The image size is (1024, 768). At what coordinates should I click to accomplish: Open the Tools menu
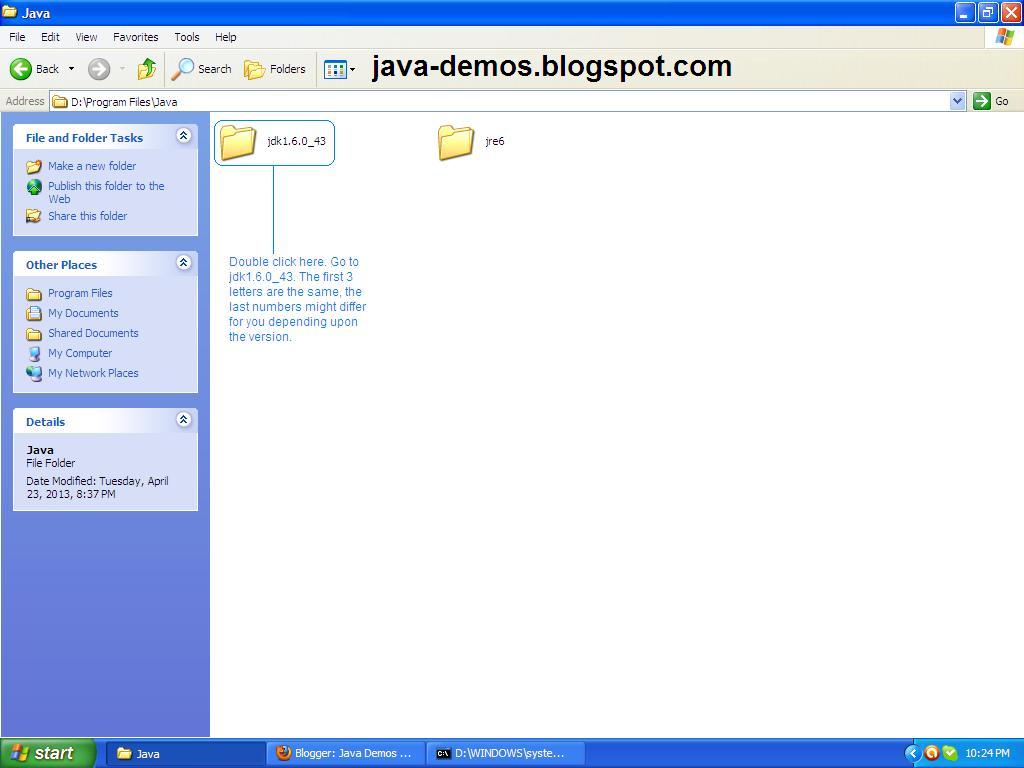click(x=186, y=37)
